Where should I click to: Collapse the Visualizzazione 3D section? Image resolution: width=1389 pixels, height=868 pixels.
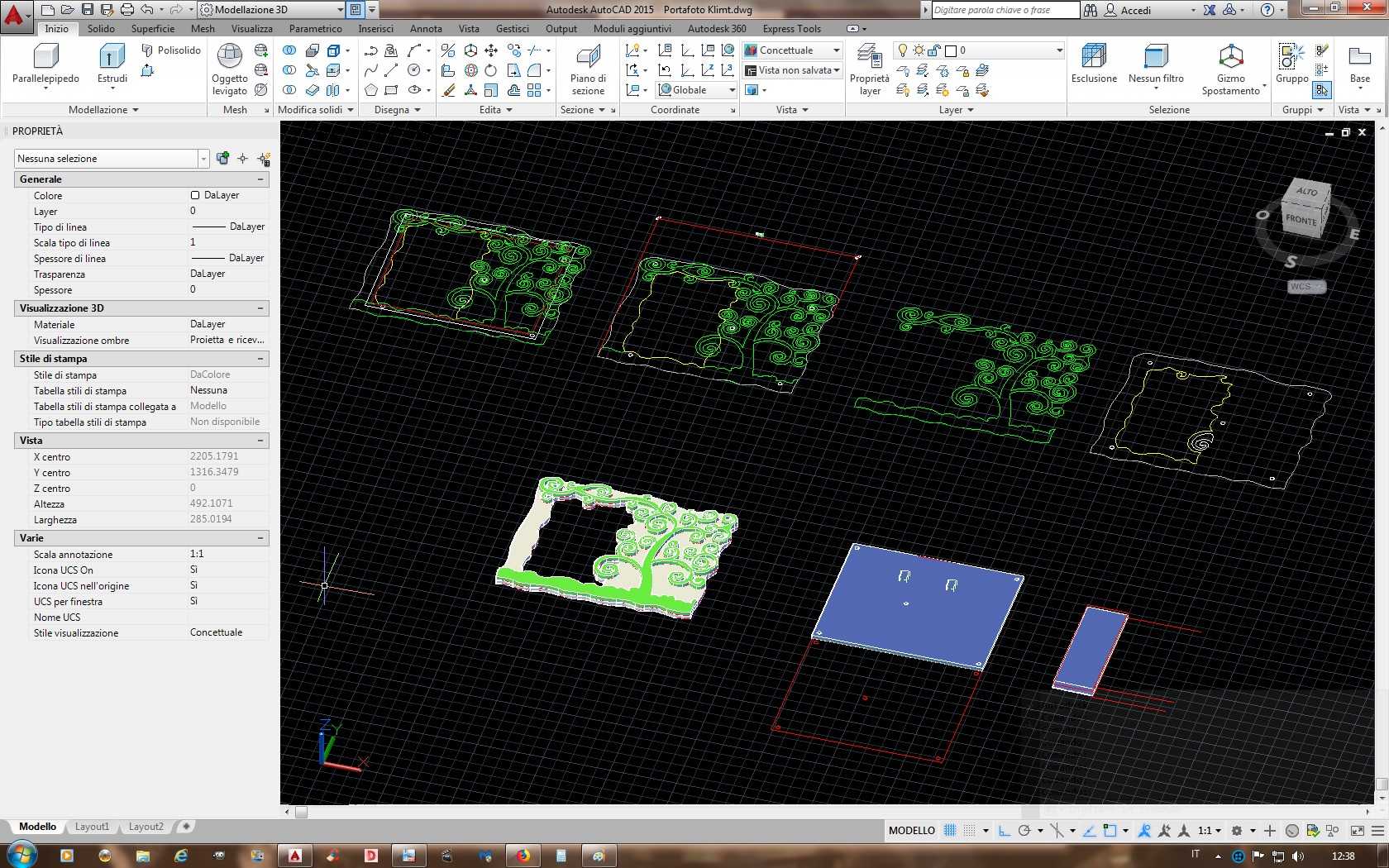point(260,308)
